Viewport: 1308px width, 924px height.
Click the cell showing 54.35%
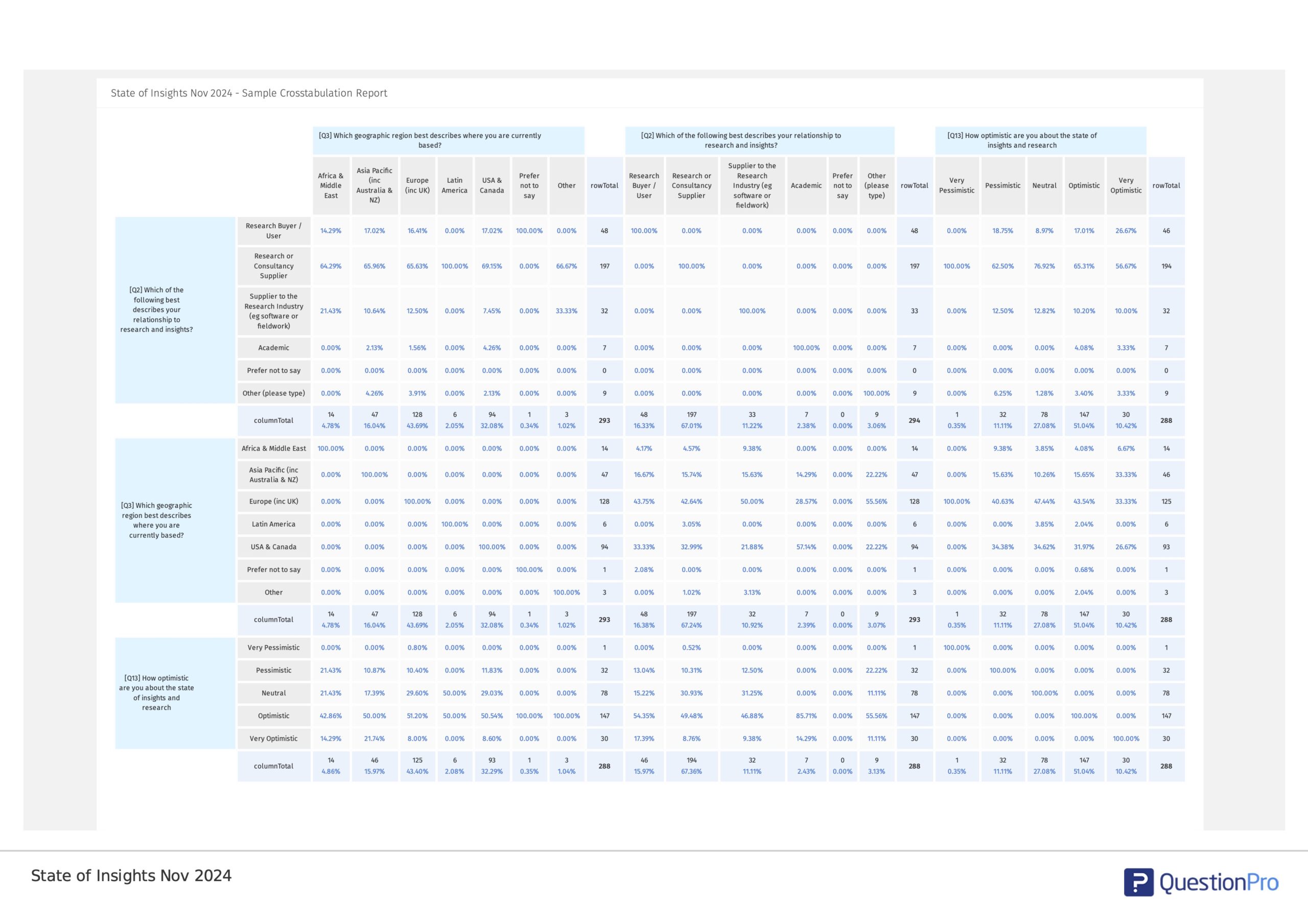pyautogui.click(x=644, y=716)
